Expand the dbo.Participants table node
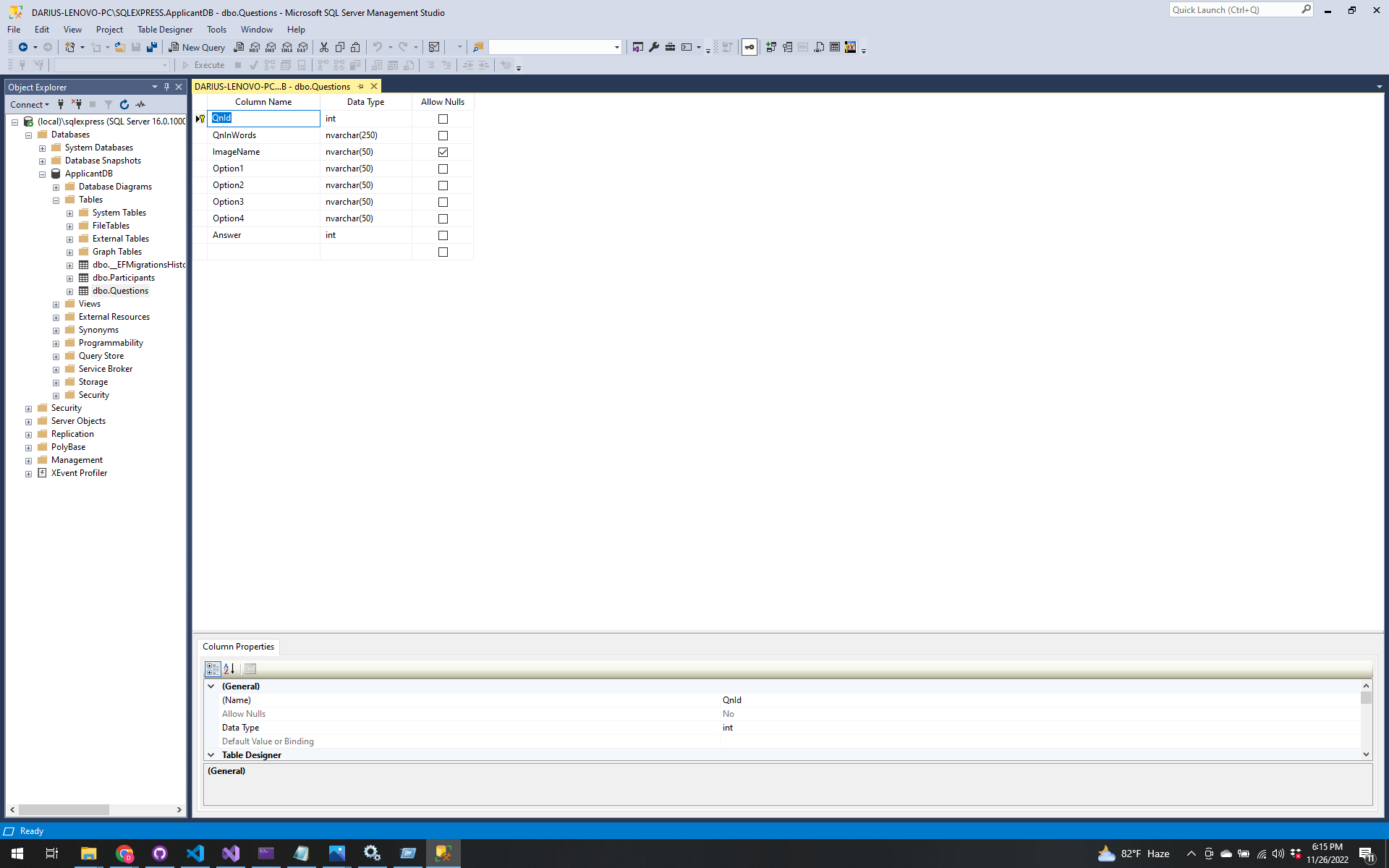 pos(70,278)
